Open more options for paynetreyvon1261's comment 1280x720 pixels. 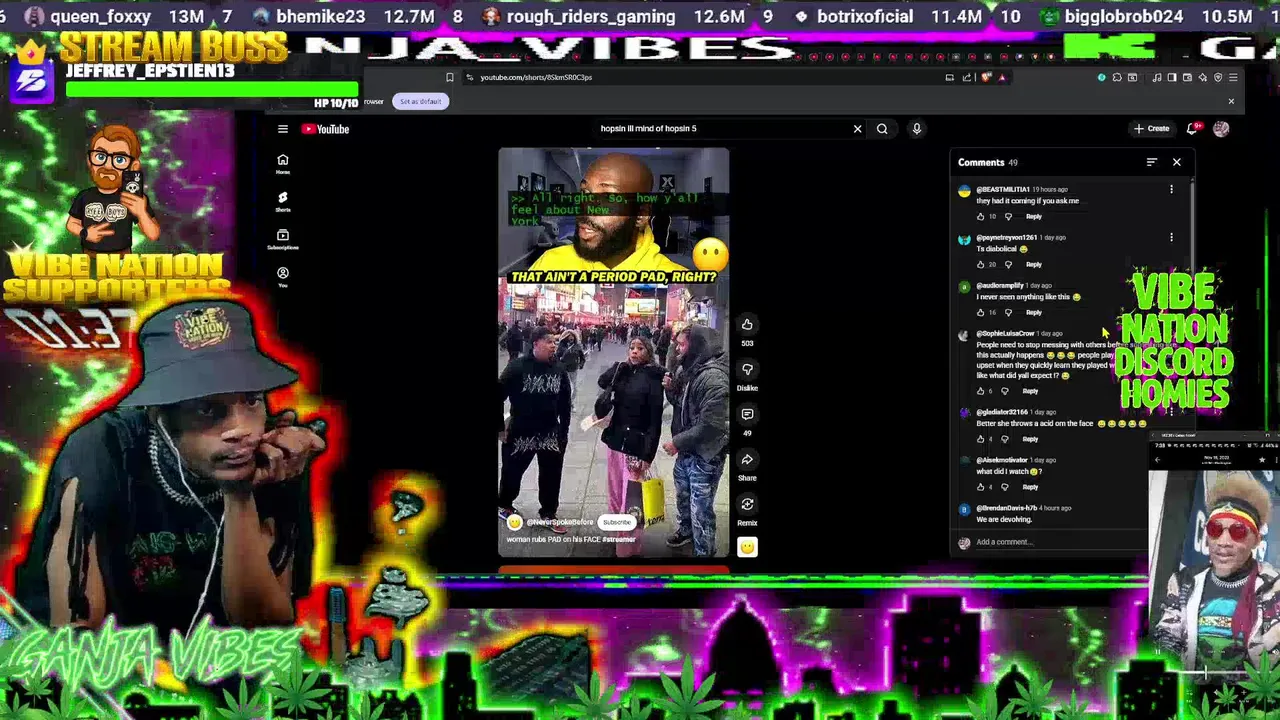point(1171,237)
